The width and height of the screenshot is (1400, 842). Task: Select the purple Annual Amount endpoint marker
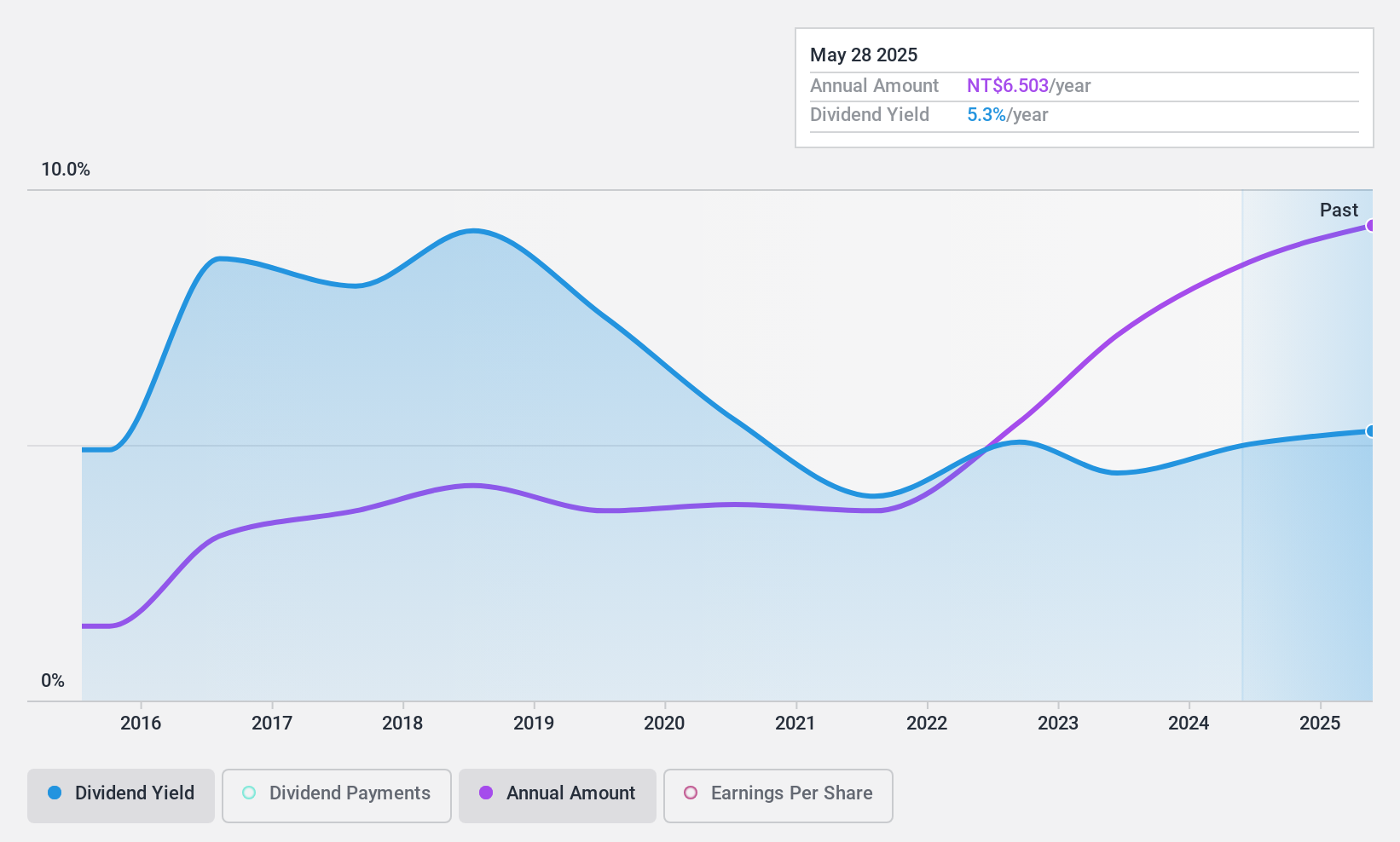(1371, 226)
